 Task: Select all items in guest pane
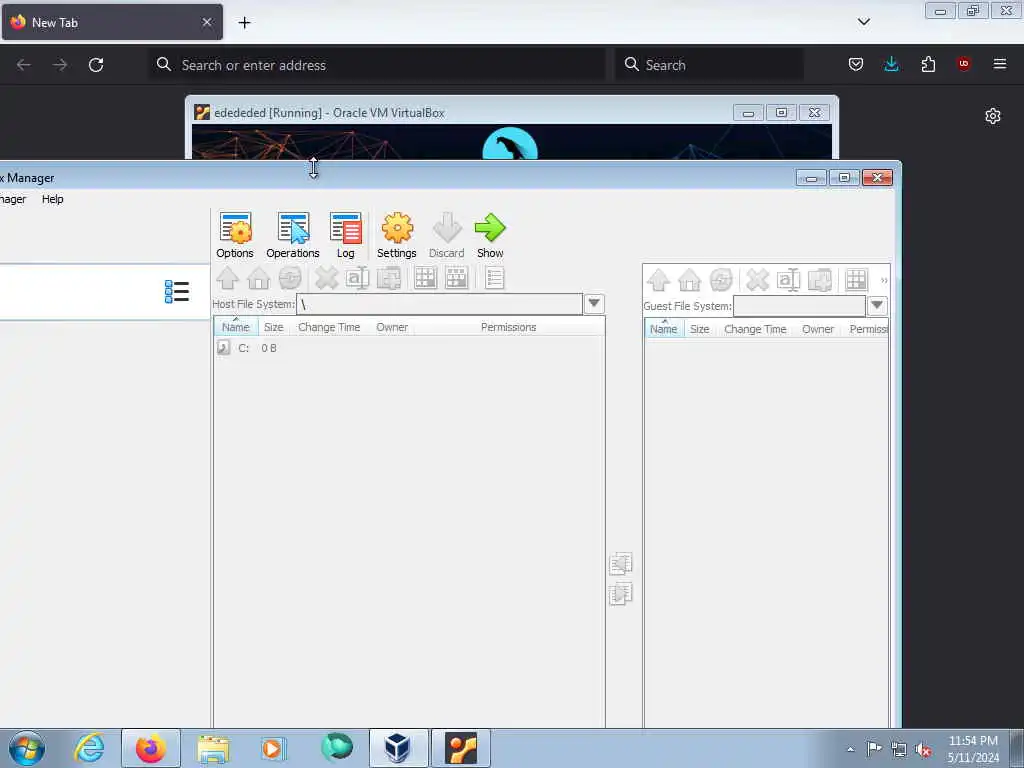tap(856, 280)
